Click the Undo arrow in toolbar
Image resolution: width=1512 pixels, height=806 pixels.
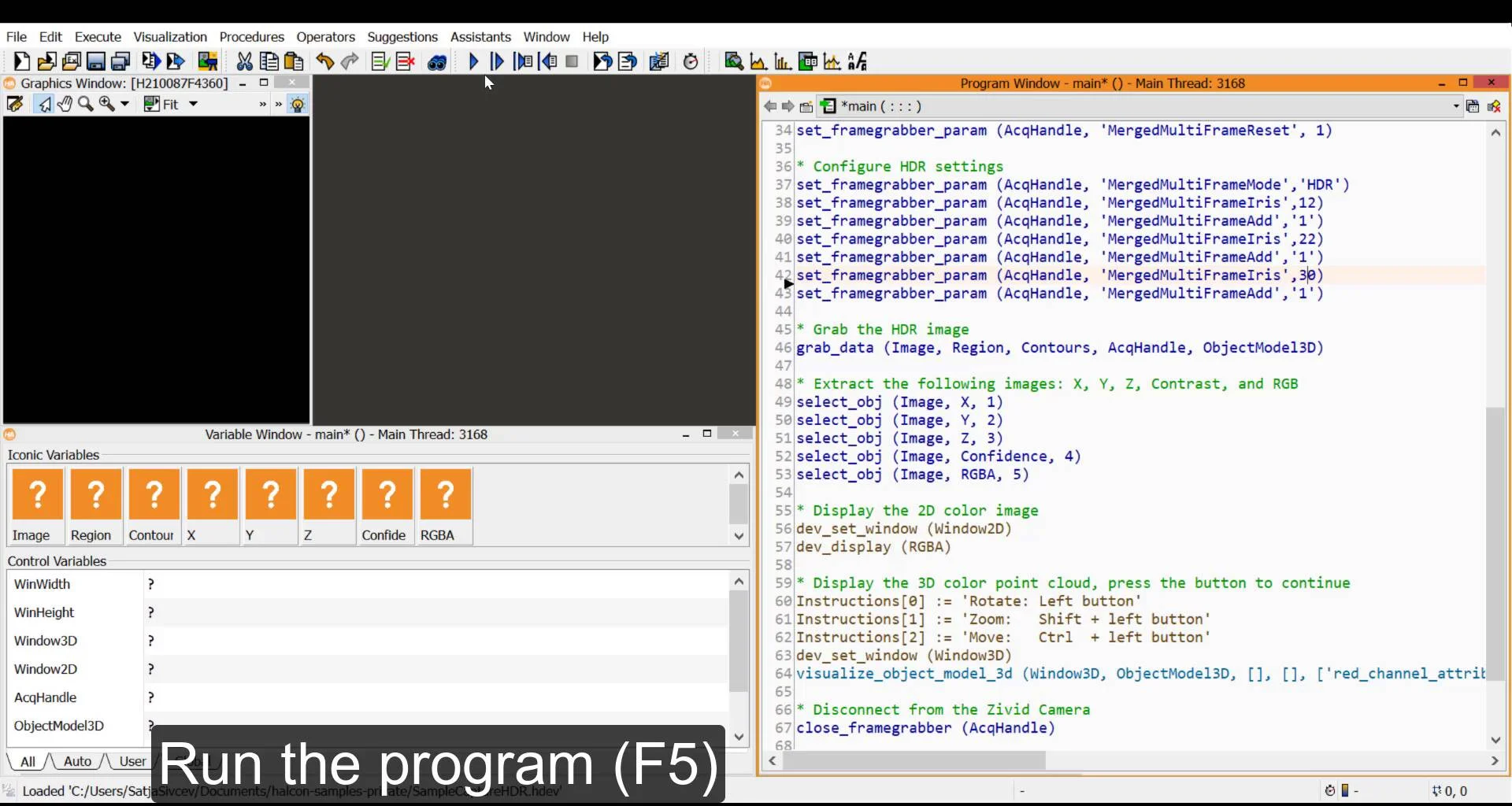coord(324,61)
